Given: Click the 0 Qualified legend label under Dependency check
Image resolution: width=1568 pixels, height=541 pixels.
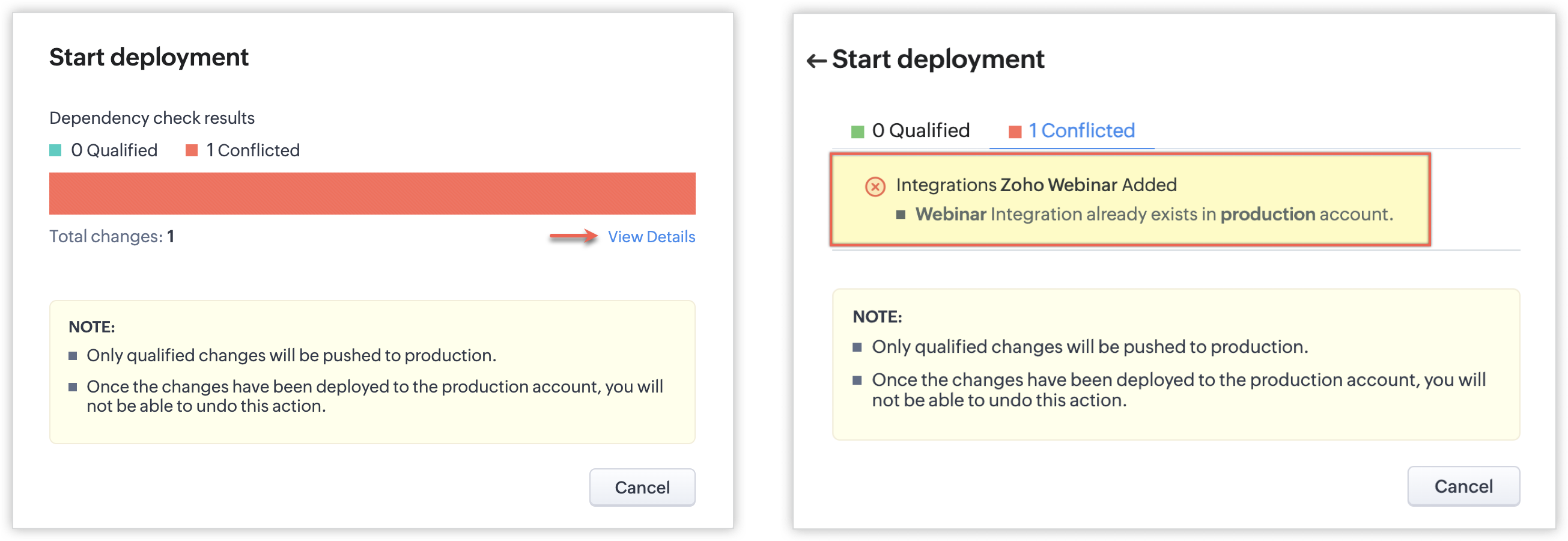Looking at the screenshot, I should click(114, 150).
